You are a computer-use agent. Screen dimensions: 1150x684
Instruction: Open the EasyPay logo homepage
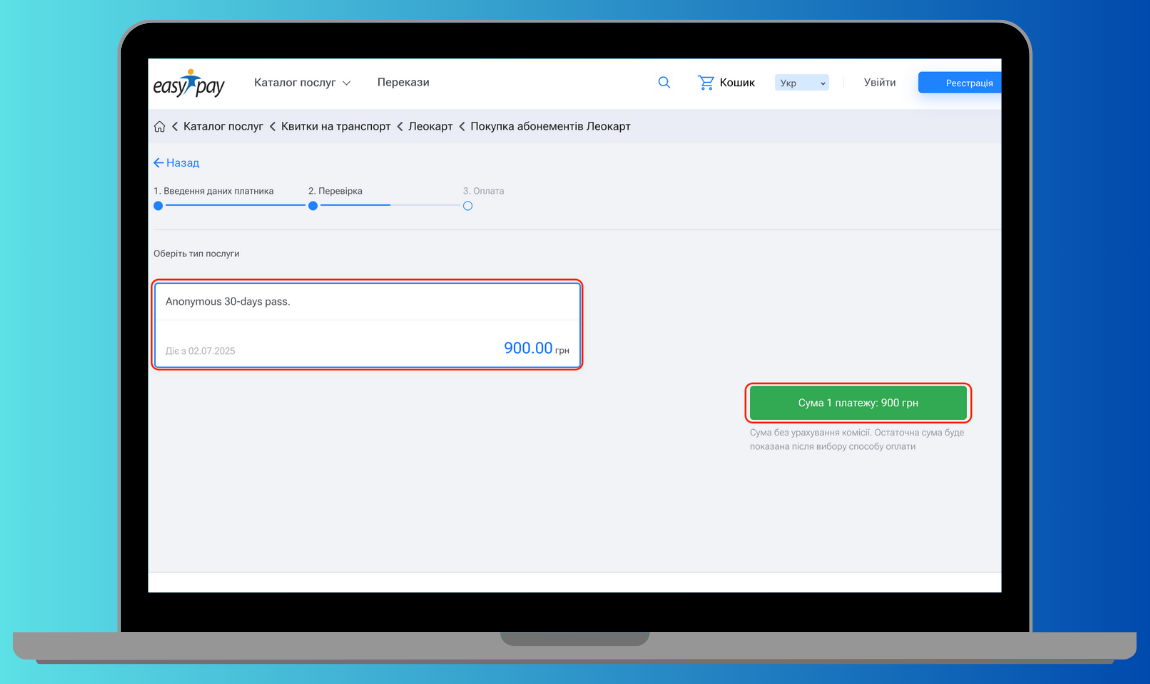[x=188, y=84]
